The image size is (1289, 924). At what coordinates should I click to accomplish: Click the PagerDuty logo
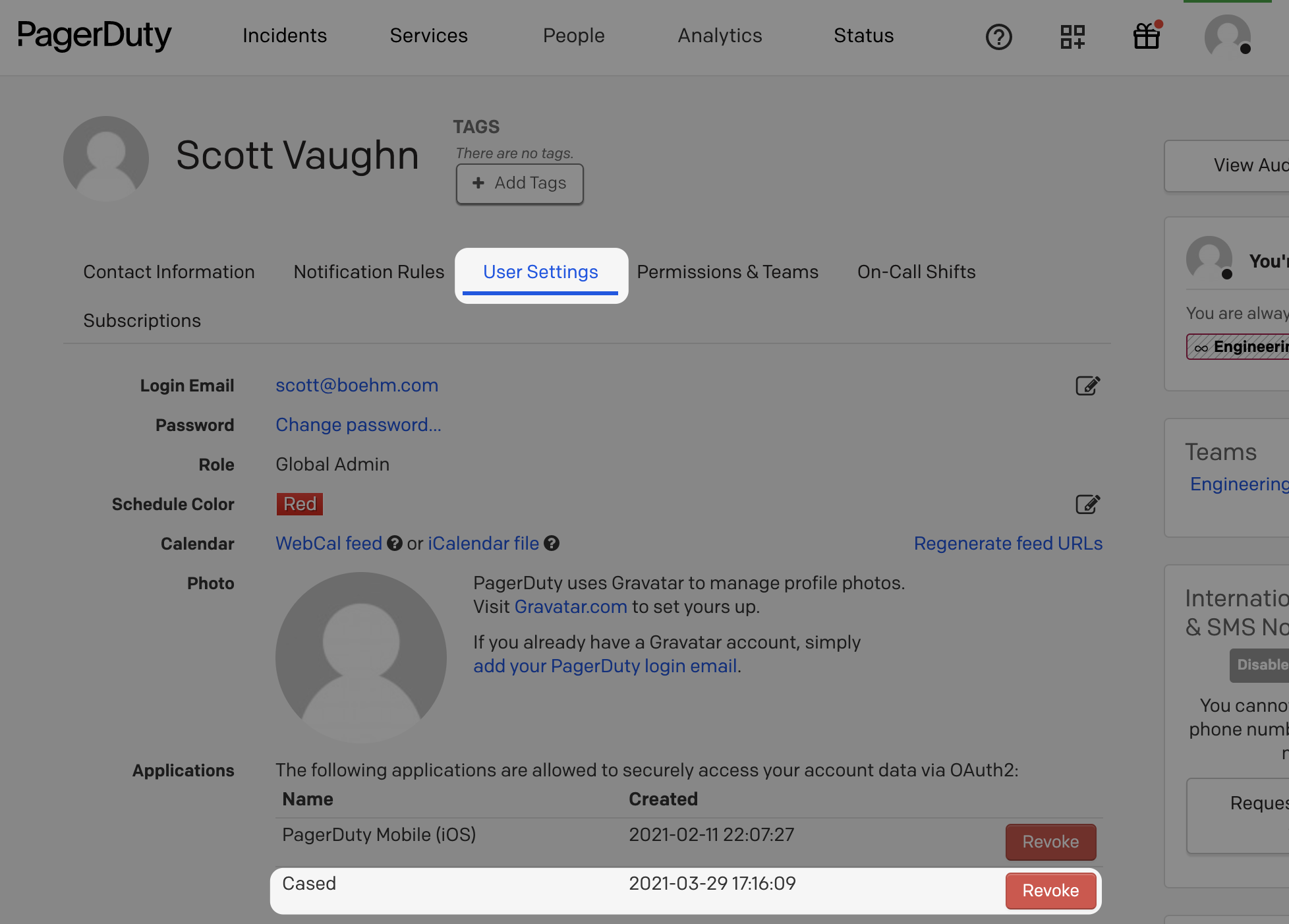pyautogui.click(x=94, y=35)
